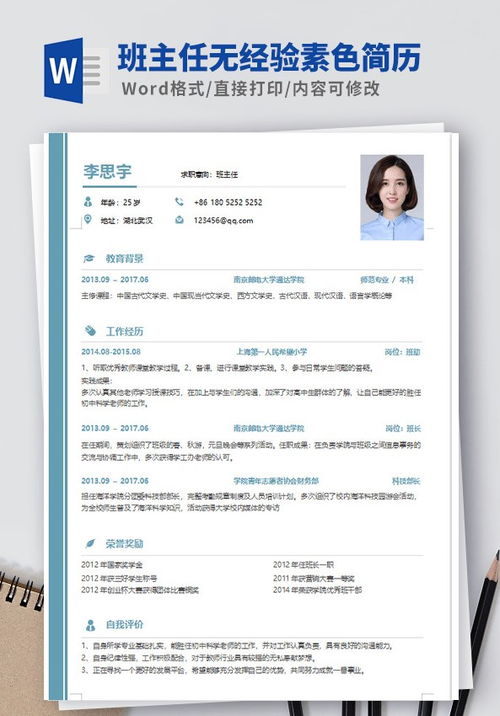This screenshot has width=500, height=716.
Task: Click the name 李思宇
Action: (x=107, y=171)
